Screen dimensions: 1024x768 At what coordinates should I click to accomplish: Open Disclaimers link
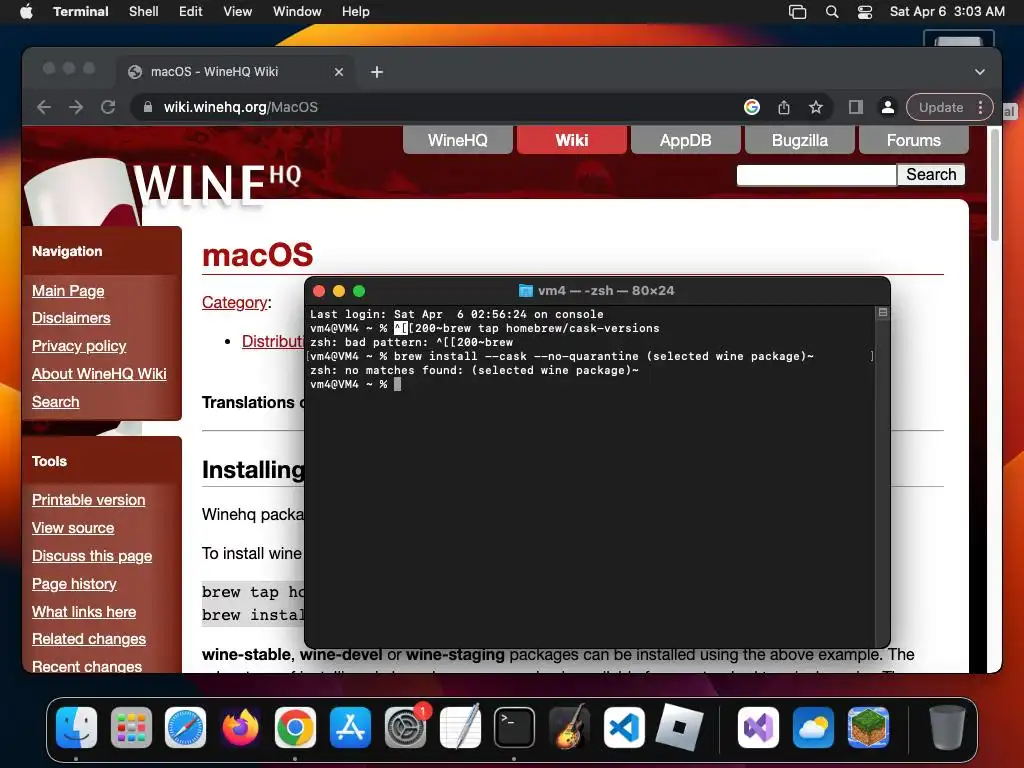point(71,318)
